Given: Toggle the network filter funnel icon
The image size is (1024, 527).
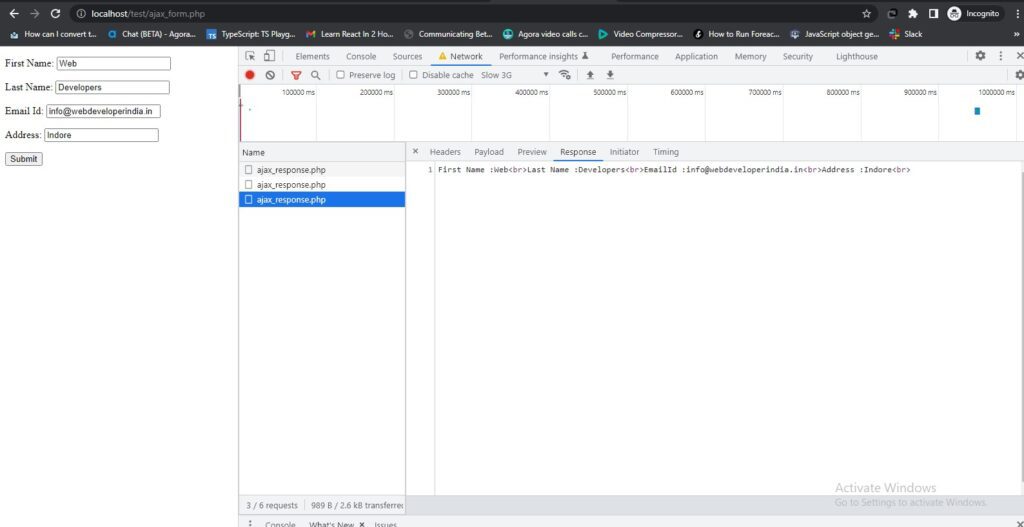Looking at the screenshot, I should tap(296, 75).
